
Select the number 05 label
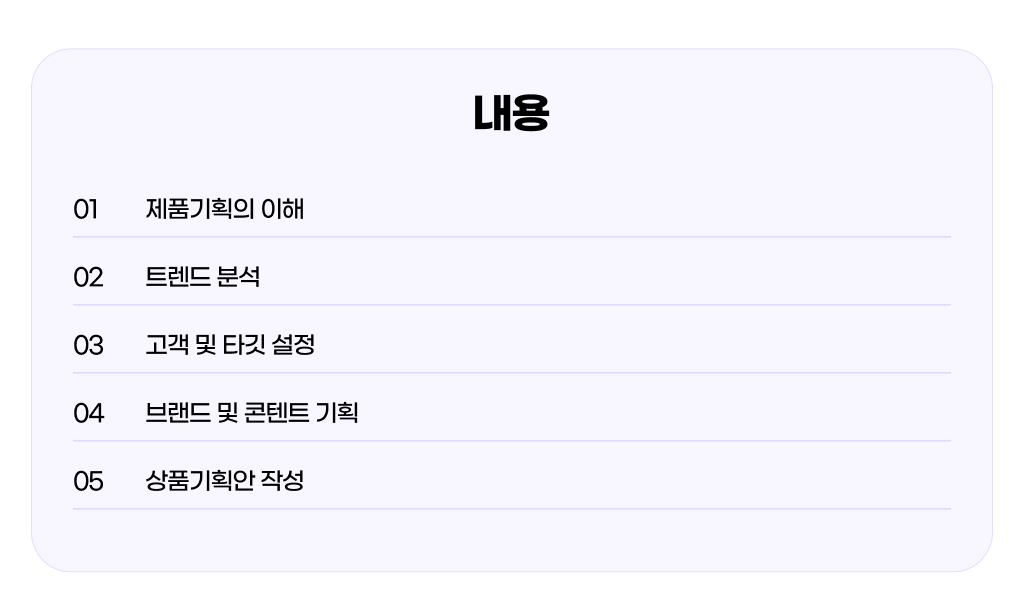pos(88,481)
